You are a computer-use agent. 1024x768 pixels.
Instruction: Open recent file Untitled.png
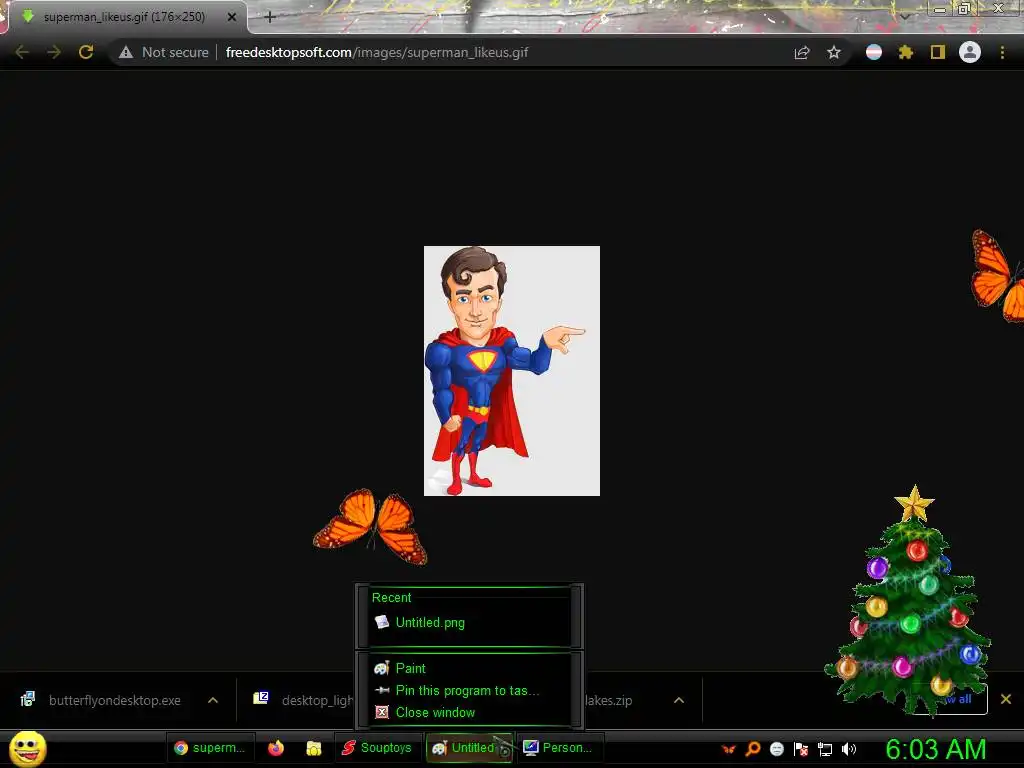point(469,622)
